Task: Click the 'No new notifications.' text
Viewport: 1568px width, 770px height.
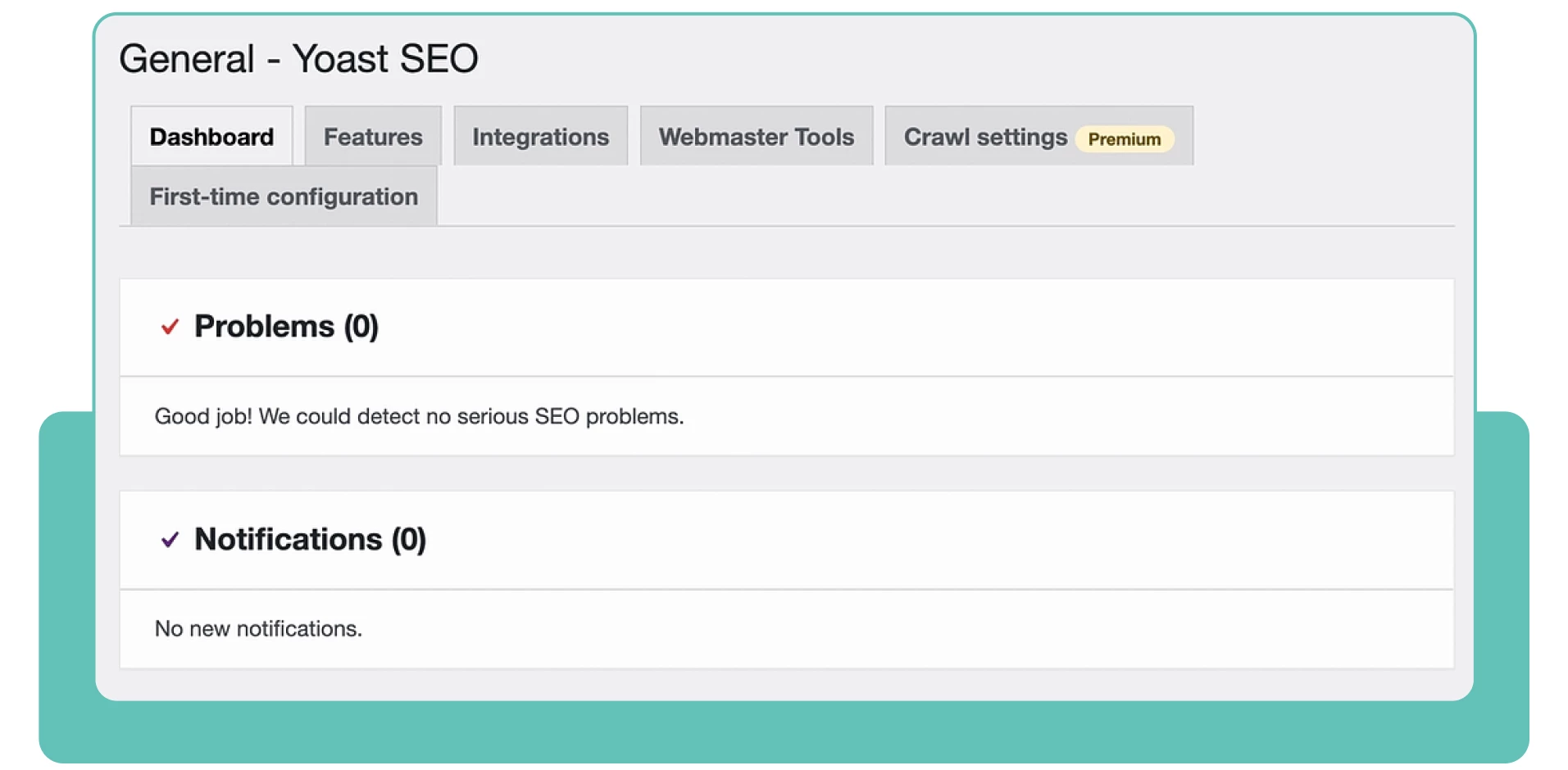Action: coord(258,628)
